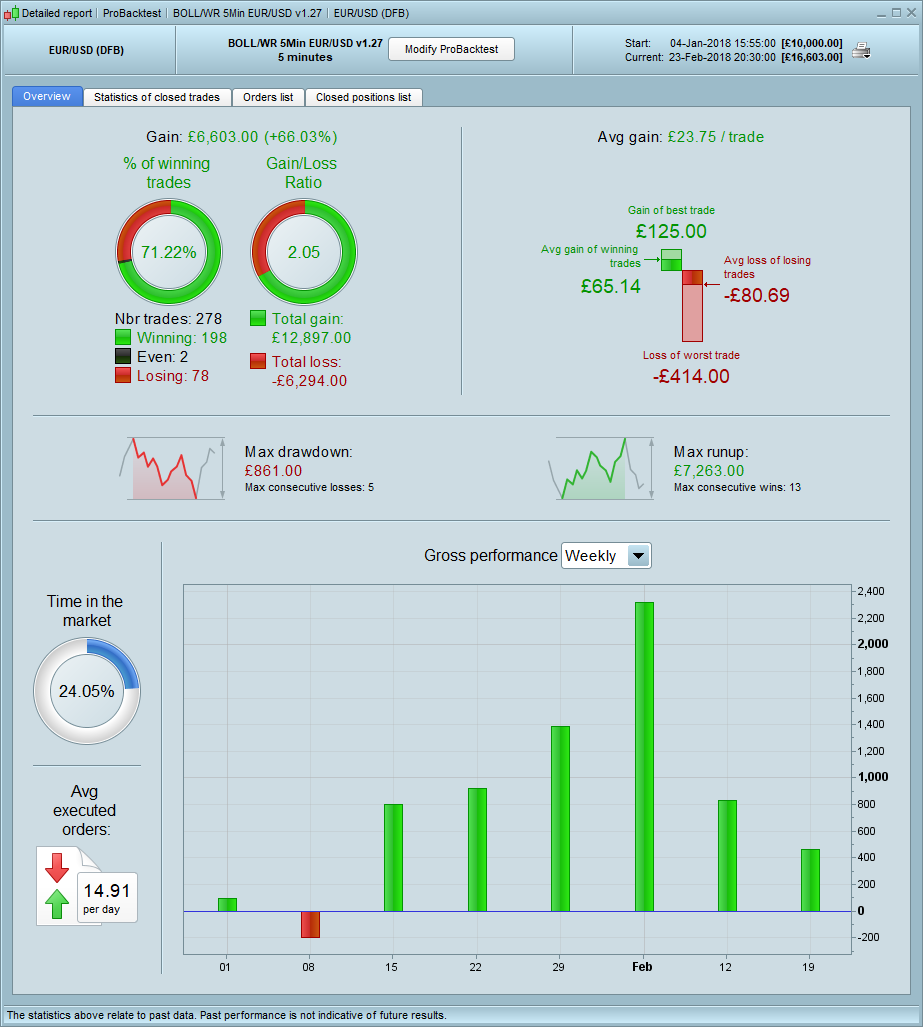Open the Gross performance Weekly dropdown
Screen dimensions: 923x1027
tap(606, 555)
